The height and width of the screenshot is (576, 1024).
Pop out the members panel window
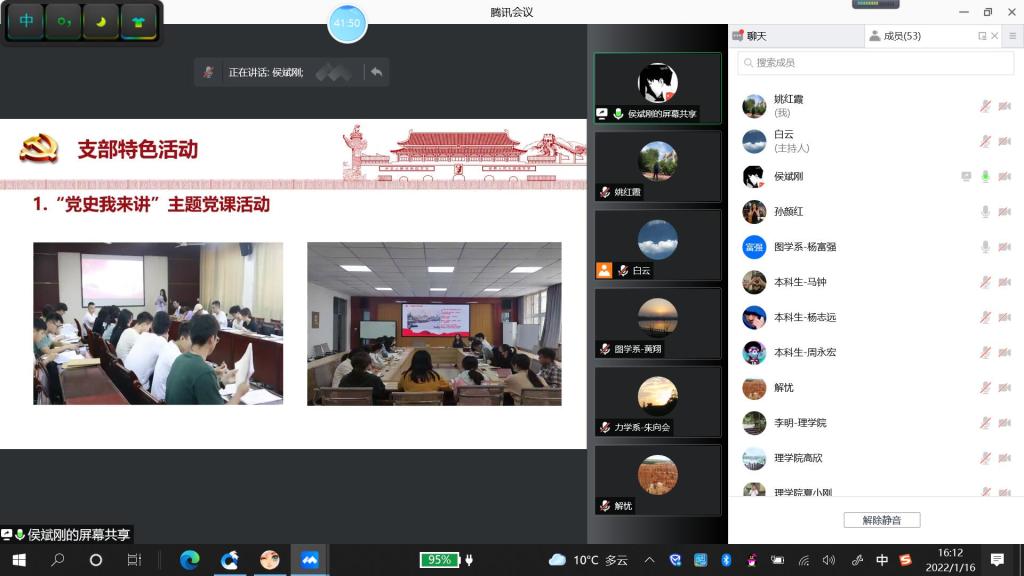tap(982, 36)
